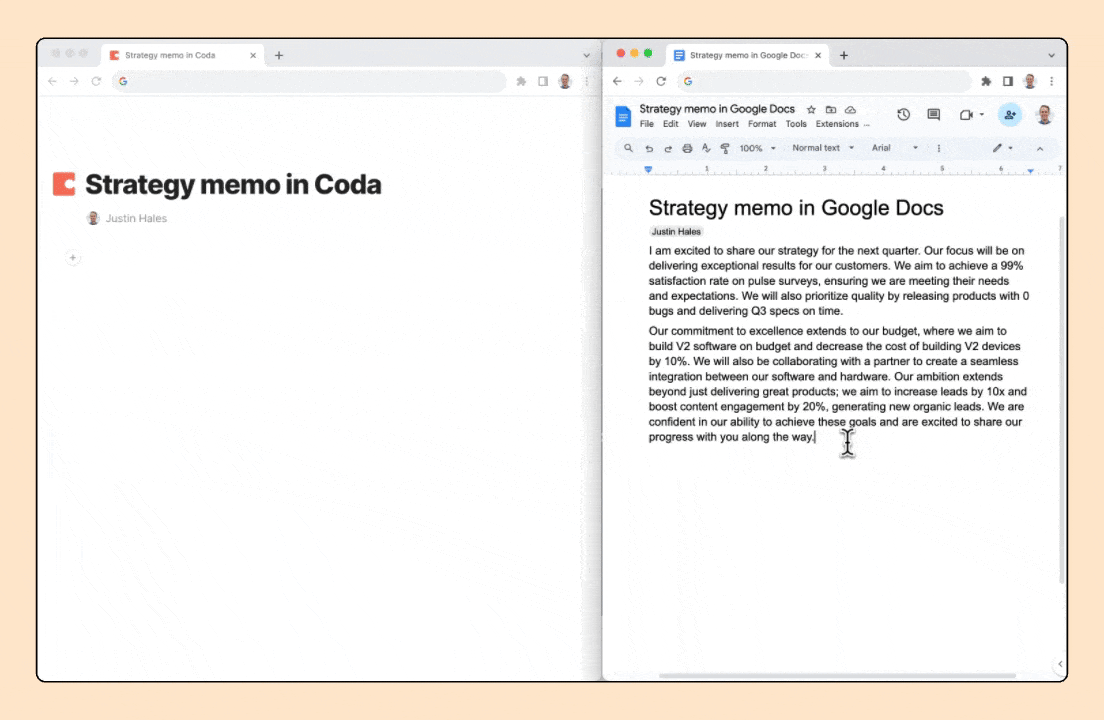Screen dimensions: 1104x720
Task: Toggle side panel in Coda window
Action: (543, 81)
